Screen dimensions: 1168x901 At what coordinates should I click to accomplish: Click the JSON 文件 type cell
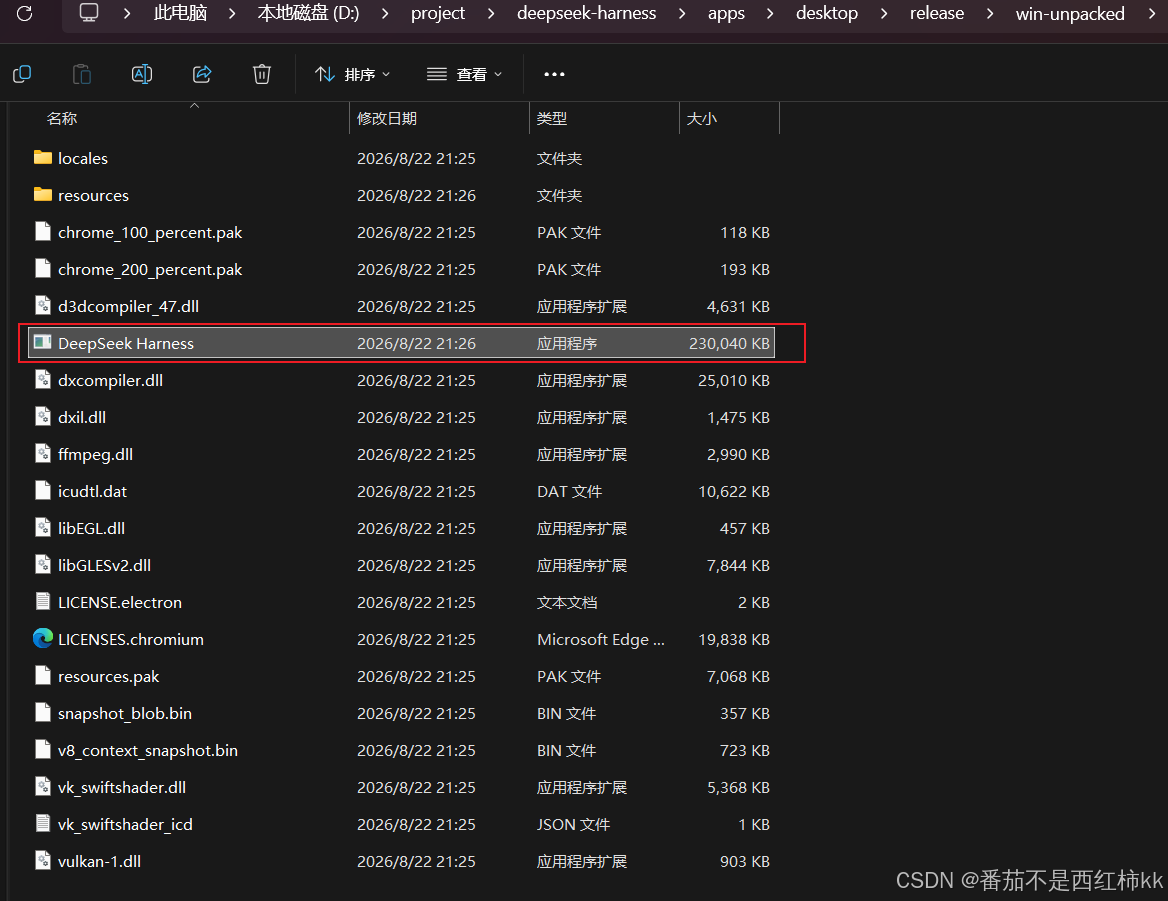pos(574,824)
